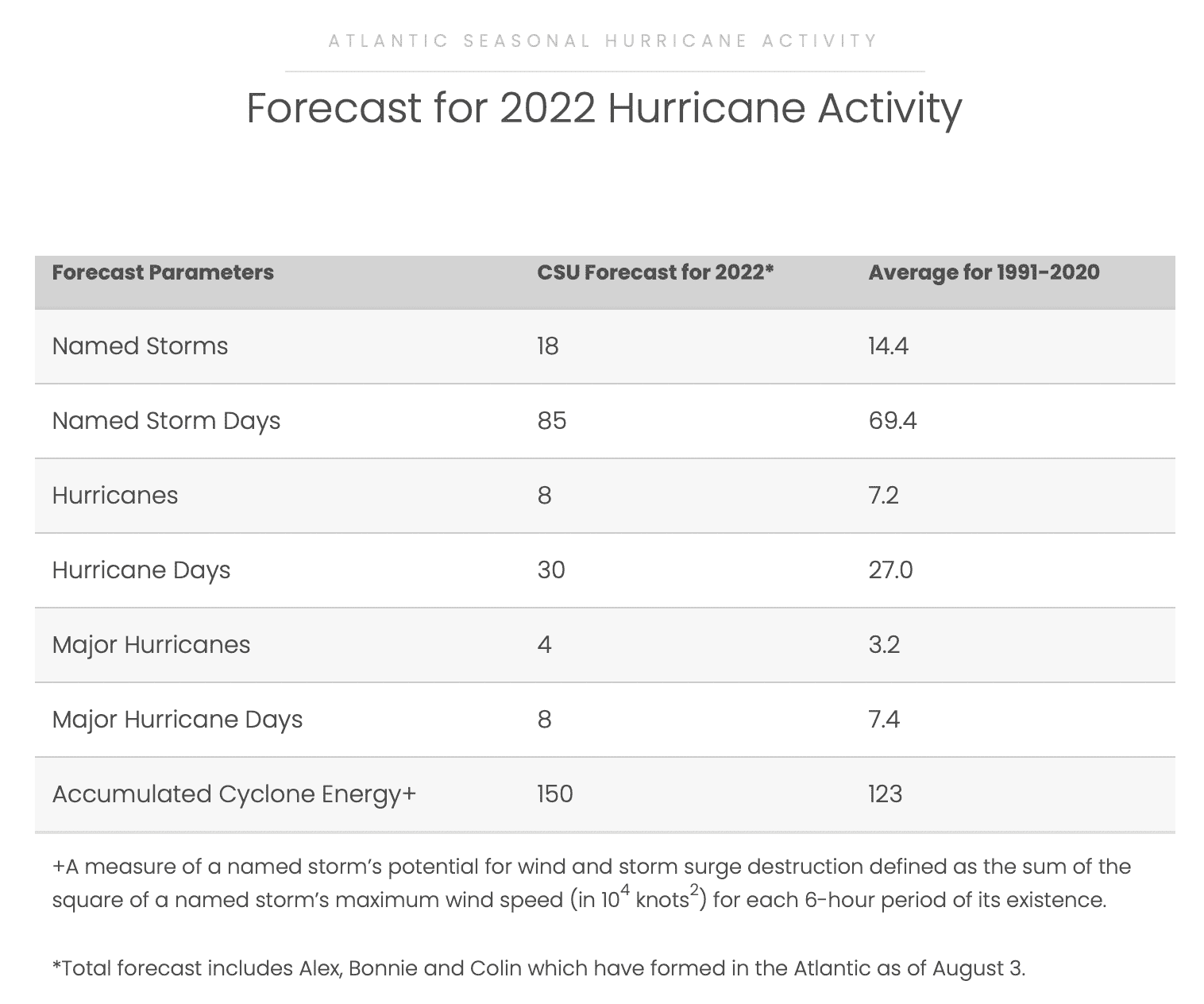Image resolution: width=1204 pixels, height=1004 pixels.
Task: Select the 'Major Hurricane Days' row label
Action: pos(177,720)
